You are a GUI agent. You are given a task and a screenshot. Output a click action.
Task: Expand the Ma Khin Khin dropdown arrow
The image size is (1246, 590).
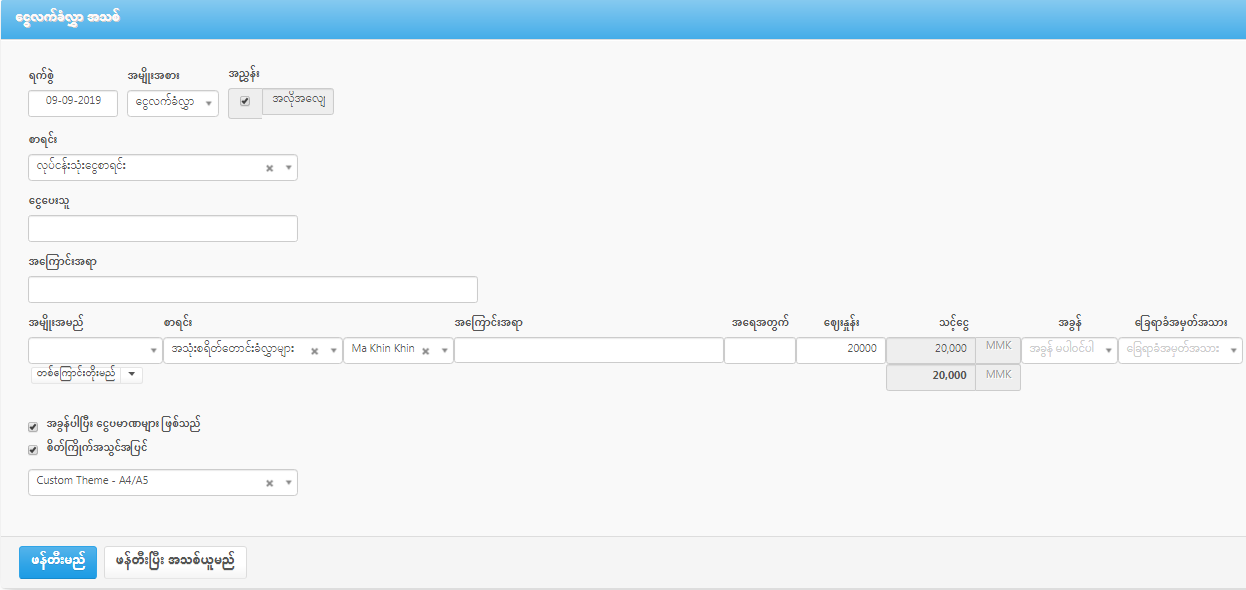point(443,351)
